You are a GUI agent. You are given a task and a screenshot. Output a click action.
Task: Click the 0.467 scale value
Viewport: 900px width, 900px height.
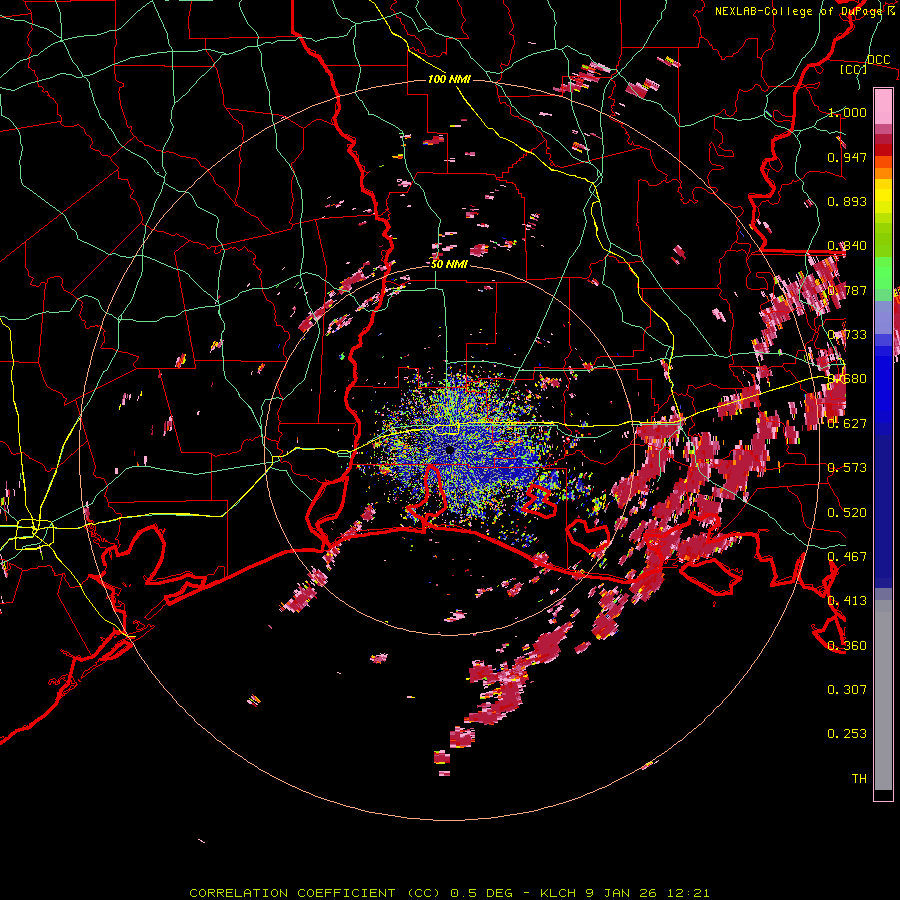click(x=847, y=557)
